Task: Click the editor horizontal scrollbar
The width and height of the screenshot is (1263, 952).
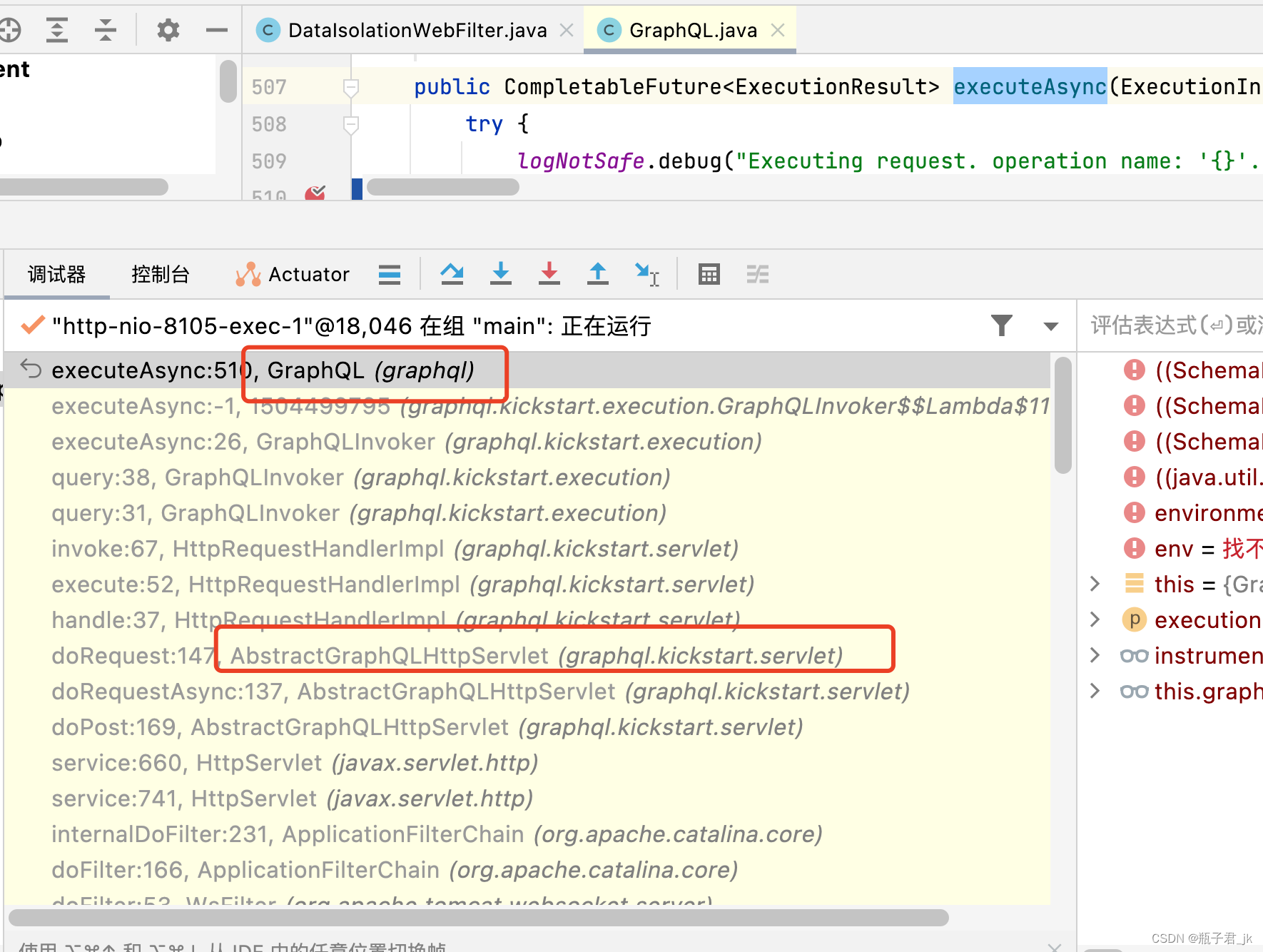Action: pyautogui.click(x=443, y=187)
